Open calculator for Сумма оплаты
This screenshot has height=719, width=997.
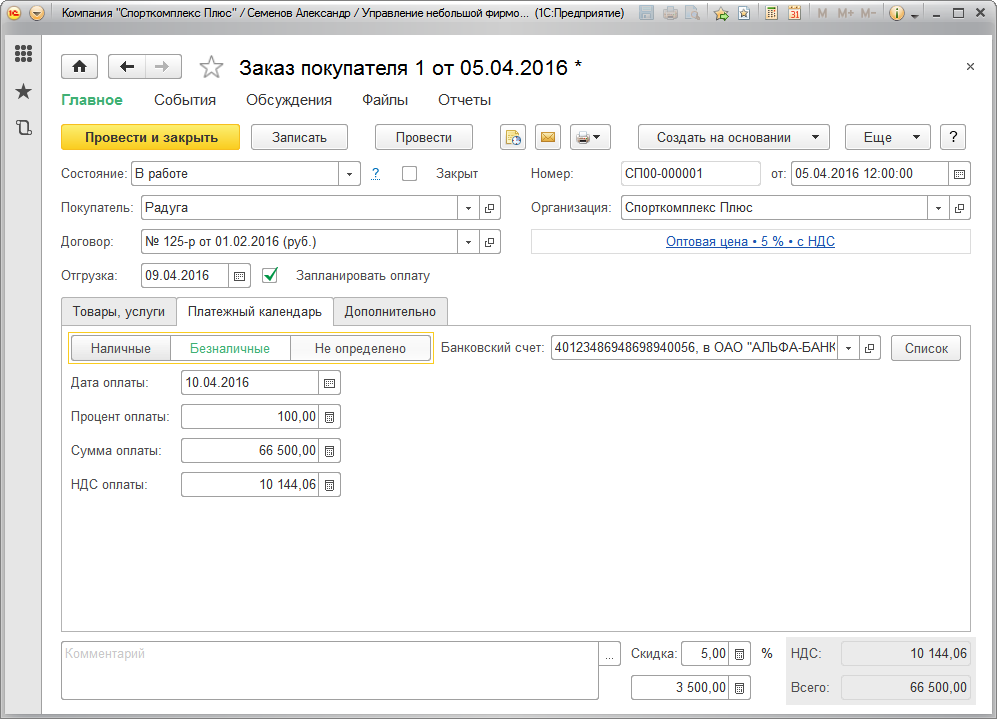(329, 451)
